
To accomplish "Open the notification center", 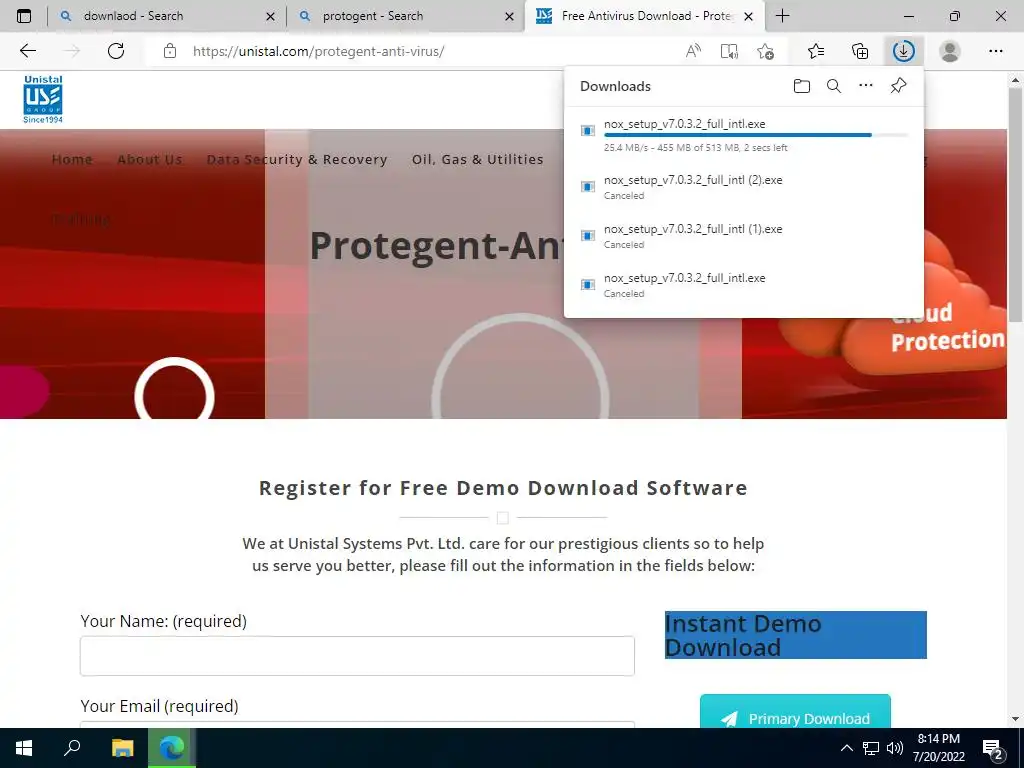I will coord(993,748).
